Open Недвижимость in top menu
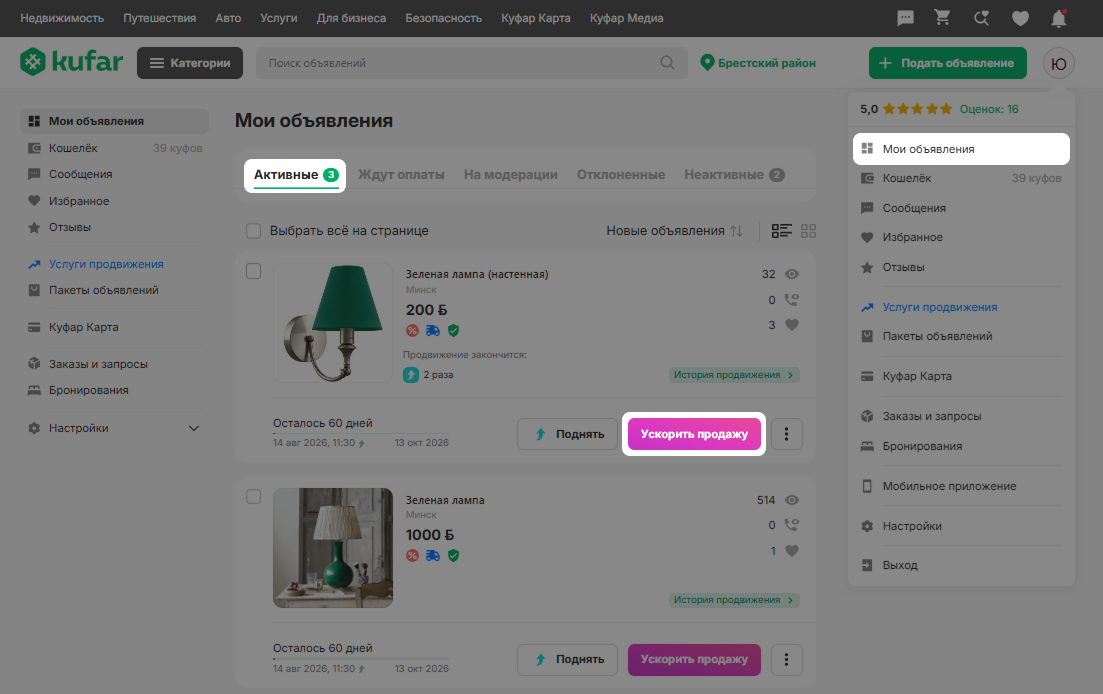1103x694 pixels. [x=62, y=18]
